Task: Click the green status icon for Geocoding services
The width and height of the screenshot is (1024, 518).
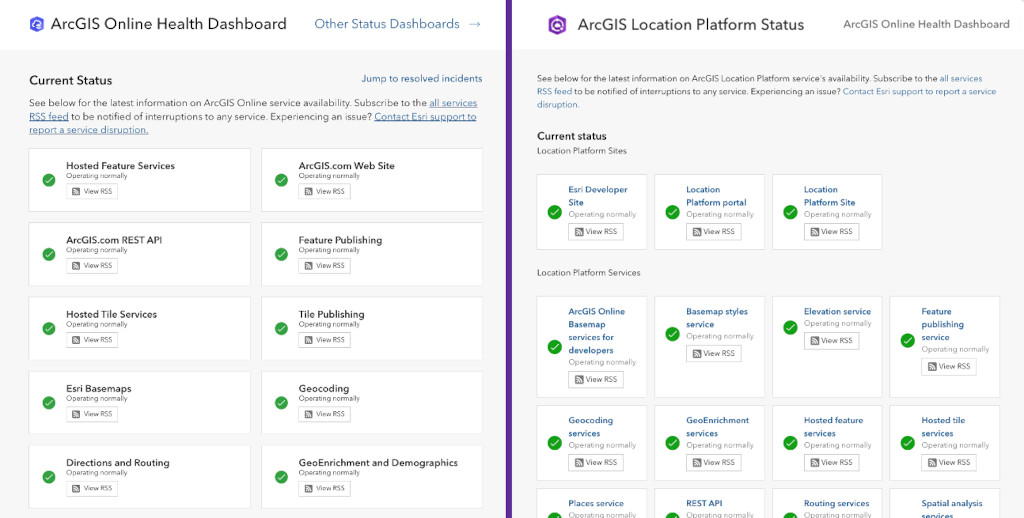Action: click(x=555, y=443)
